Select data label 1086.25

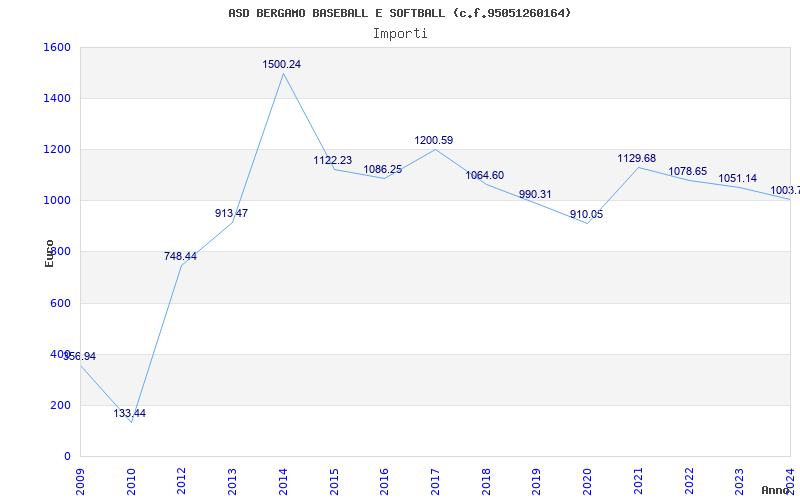click(383, 169)
